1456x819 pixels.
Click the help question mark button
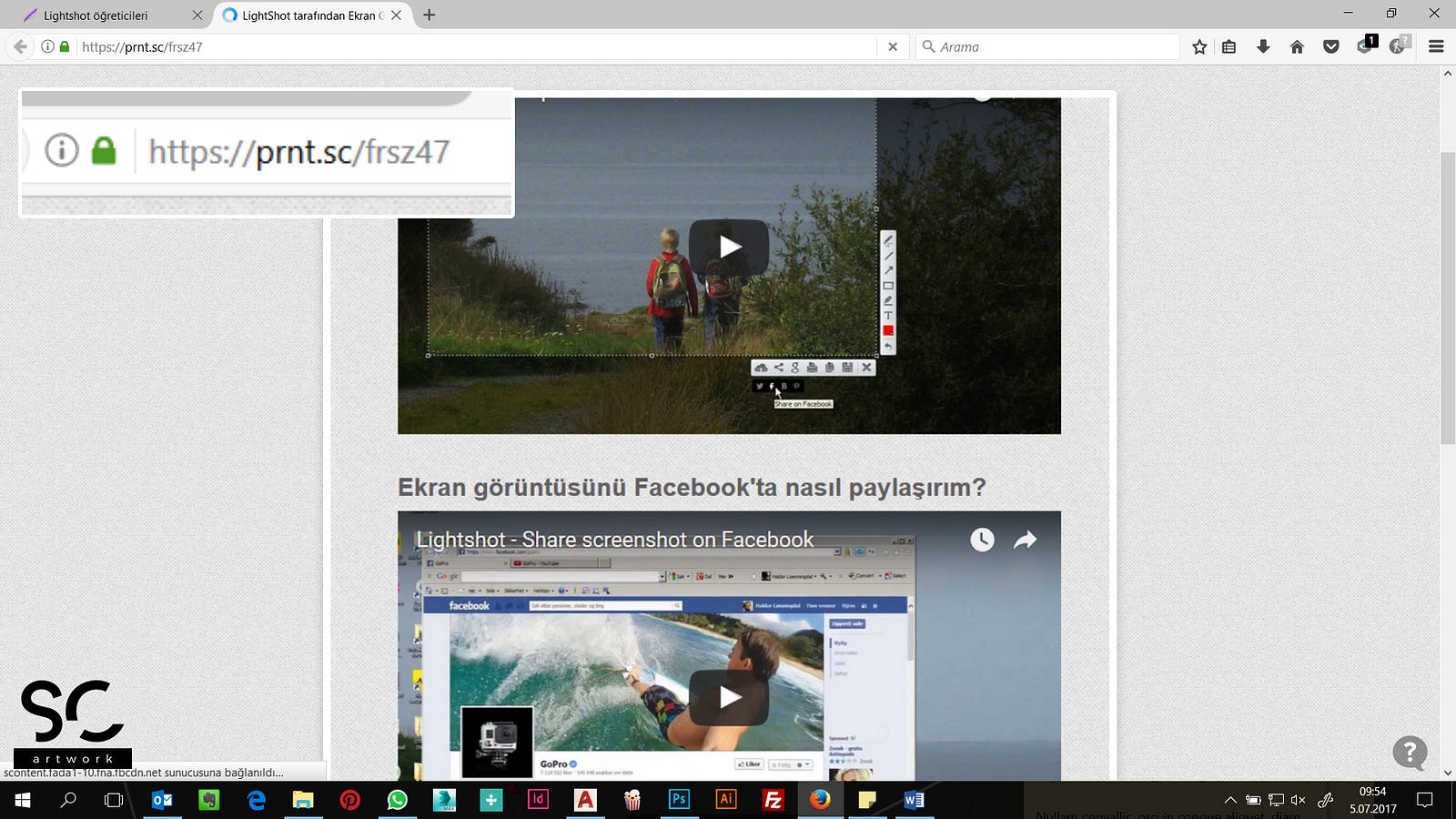[1410, 753]
